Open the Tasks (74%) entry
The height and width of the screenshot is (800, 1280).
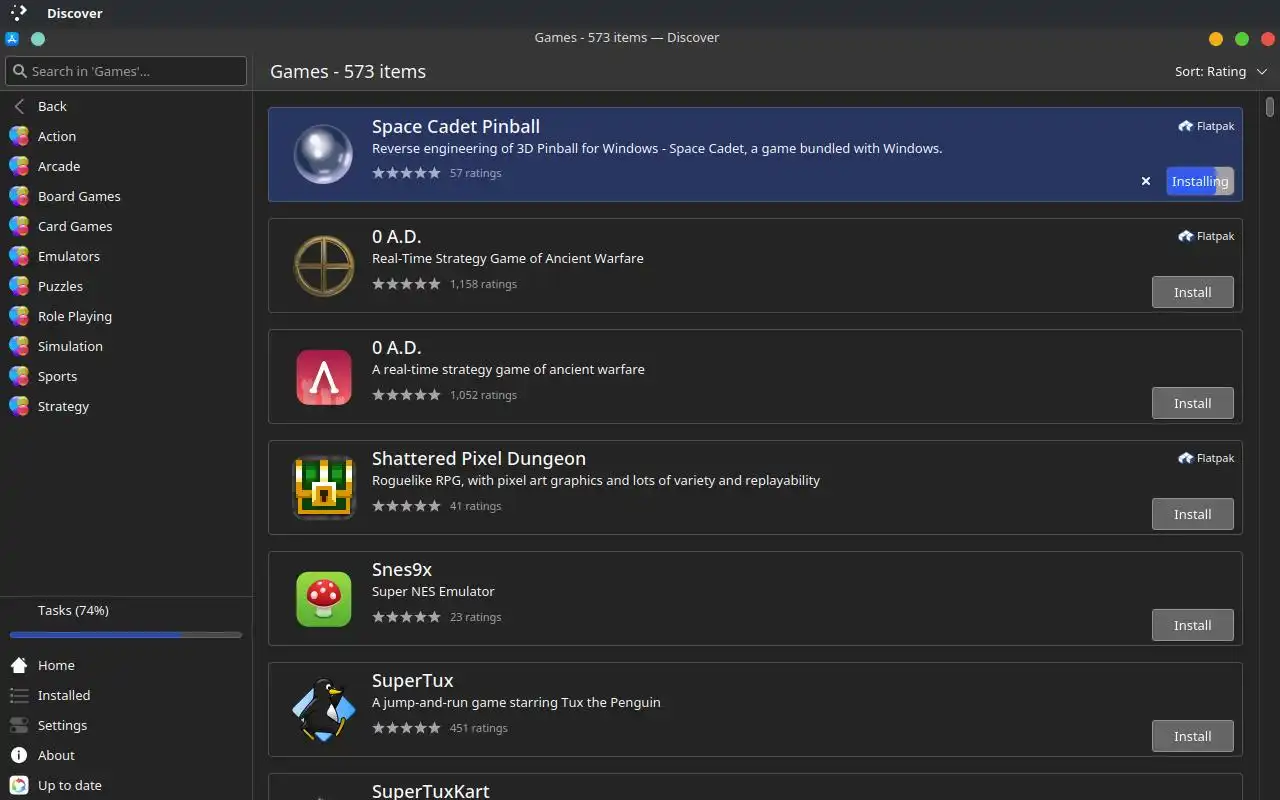pyautogui.click(x=126, y=610)
